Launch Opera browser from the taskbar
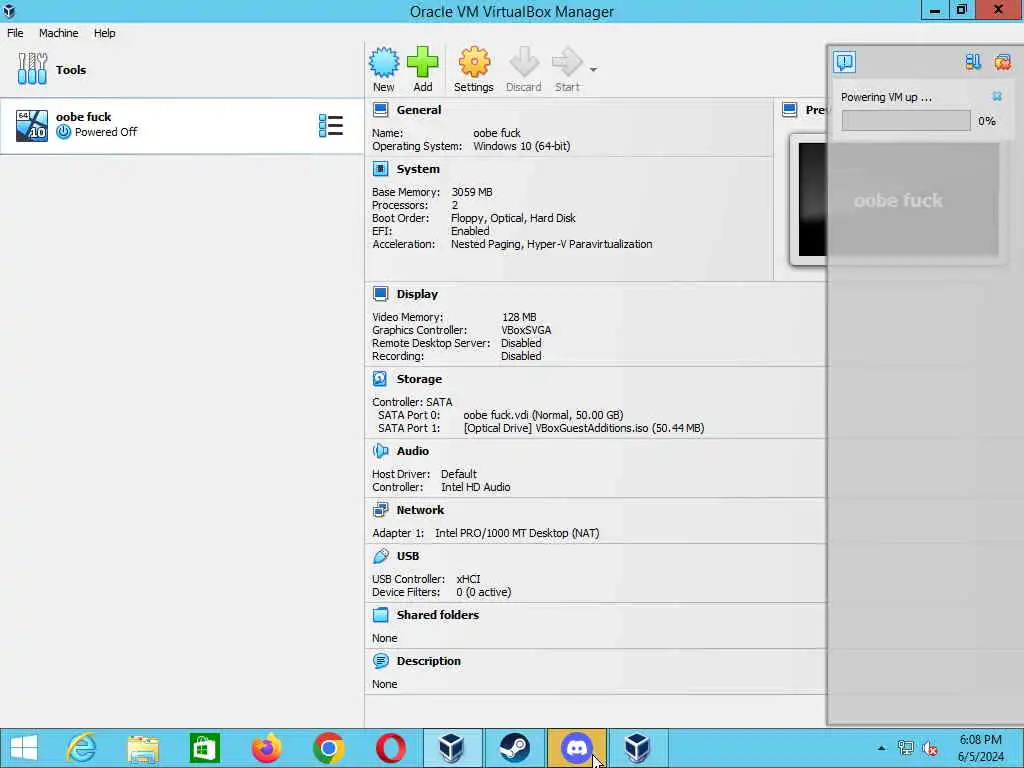 (391, 748)
